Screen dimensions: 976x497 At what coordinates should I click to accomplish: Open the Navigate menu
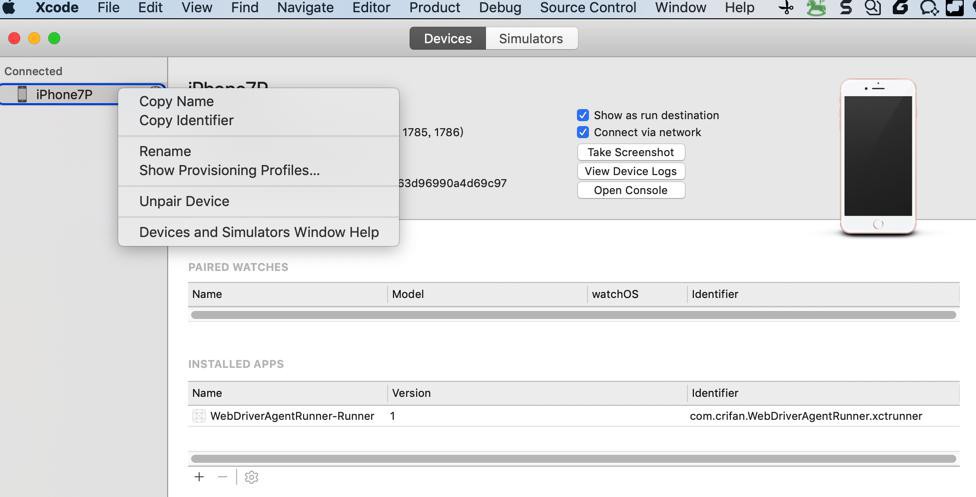[305, 7]
